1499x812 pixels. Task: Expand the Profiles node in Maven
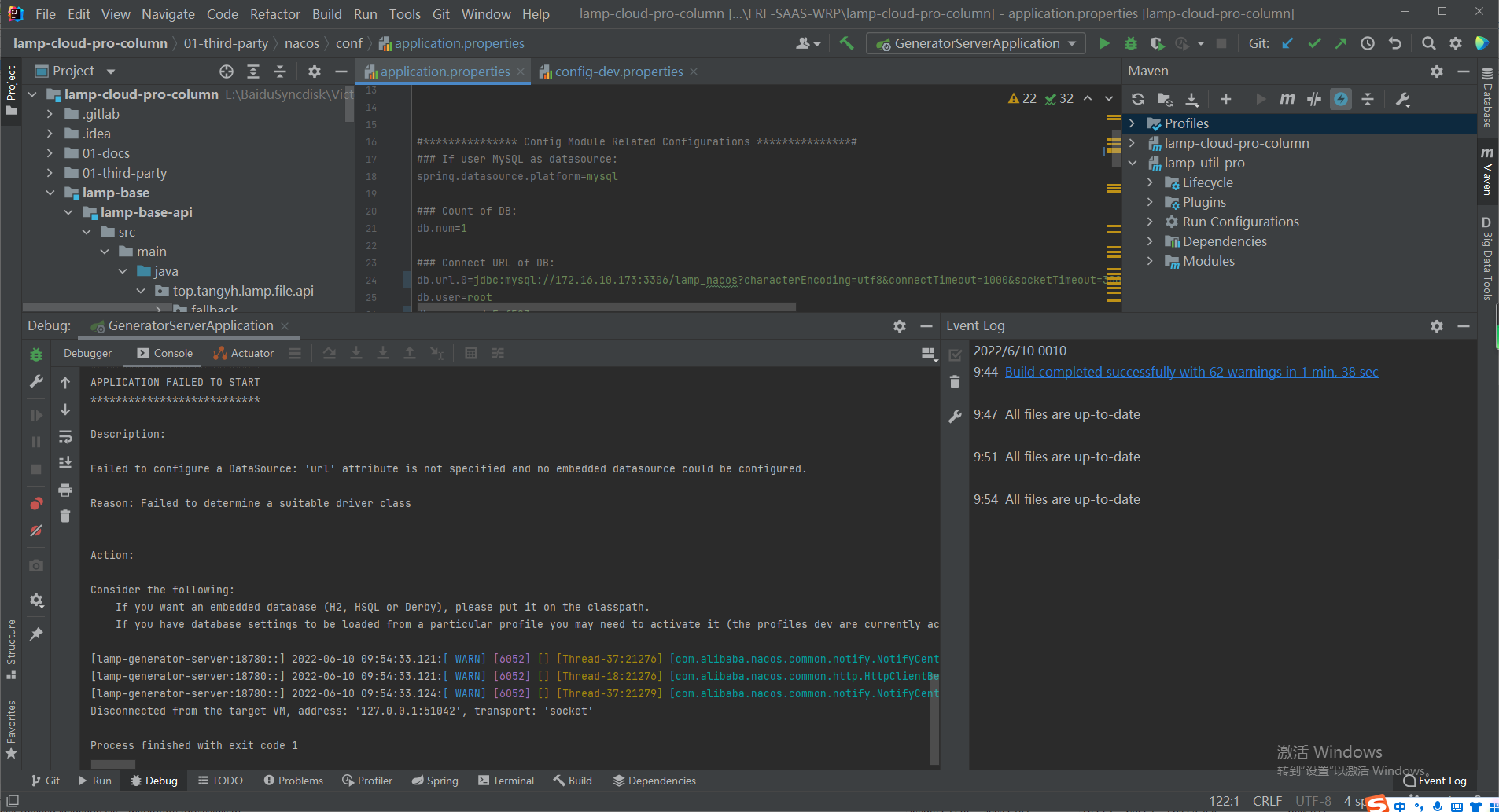[1132, 123]
